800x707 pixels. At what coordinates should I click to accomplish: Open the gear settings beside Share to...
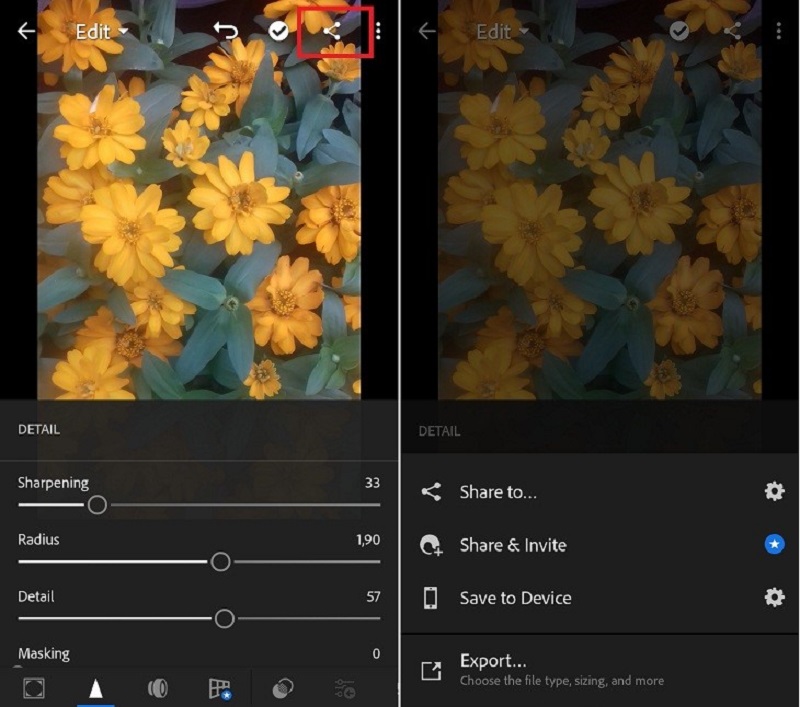[x=774, y=491]
